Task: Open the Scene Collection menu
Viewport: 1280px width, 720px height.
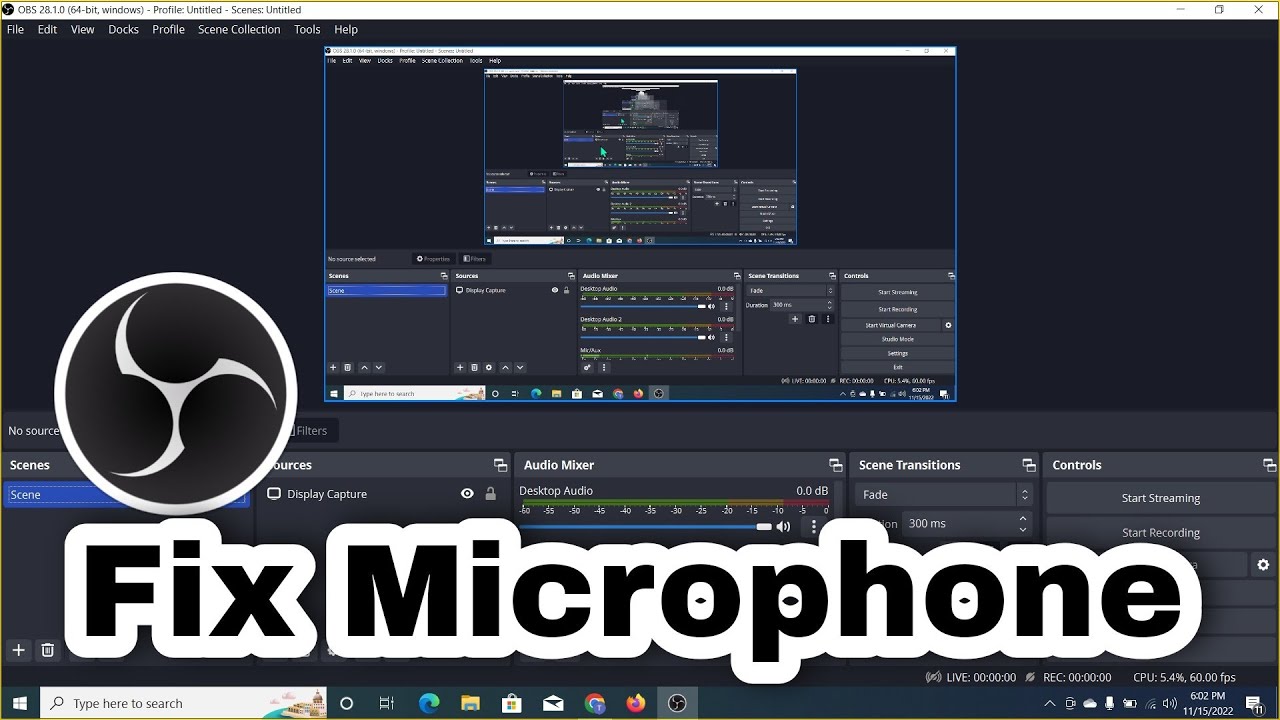Action: coord(239,29)
